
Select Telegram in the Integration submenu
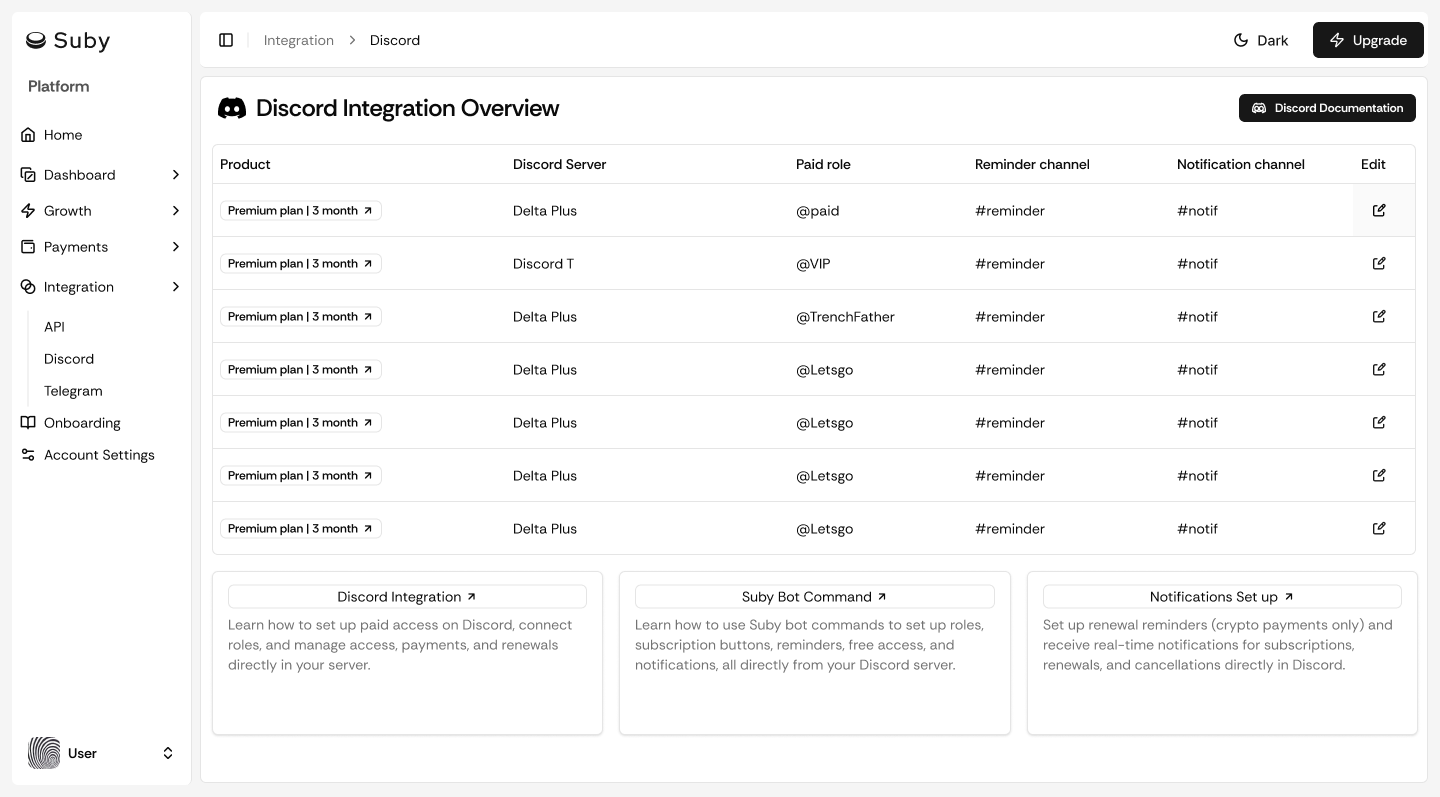pos(73,391)
